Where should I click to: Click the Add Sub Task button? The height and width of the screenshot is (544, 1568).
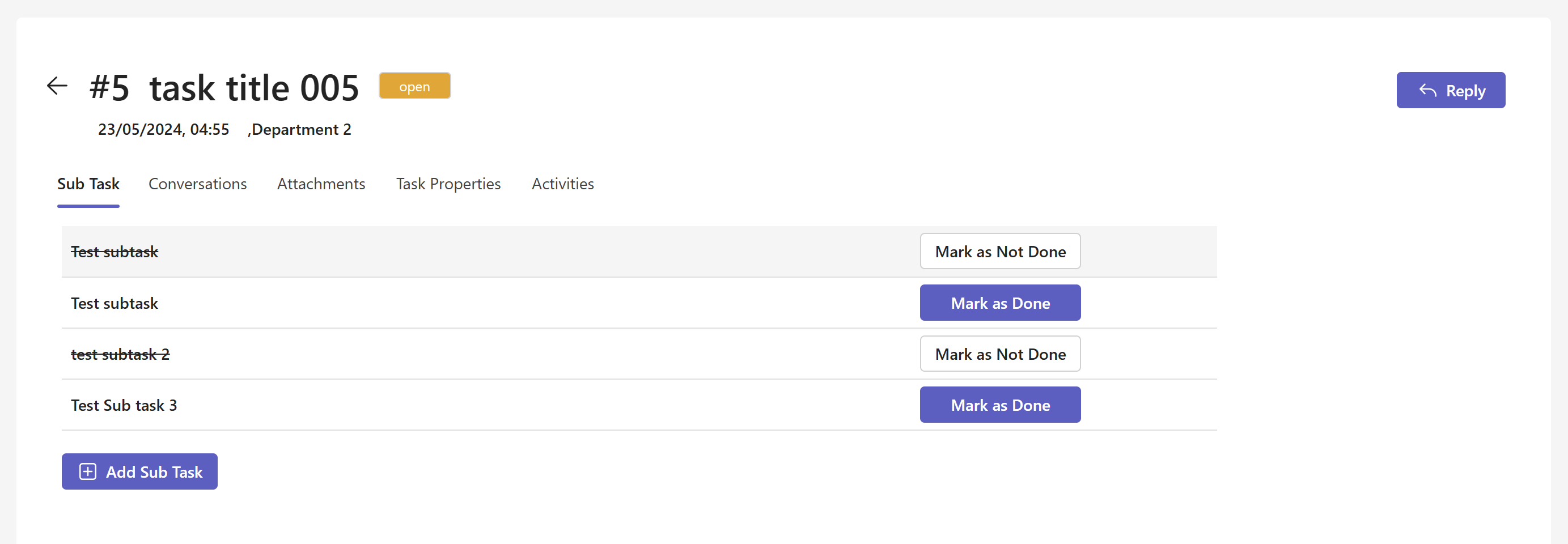coord(139,471)
